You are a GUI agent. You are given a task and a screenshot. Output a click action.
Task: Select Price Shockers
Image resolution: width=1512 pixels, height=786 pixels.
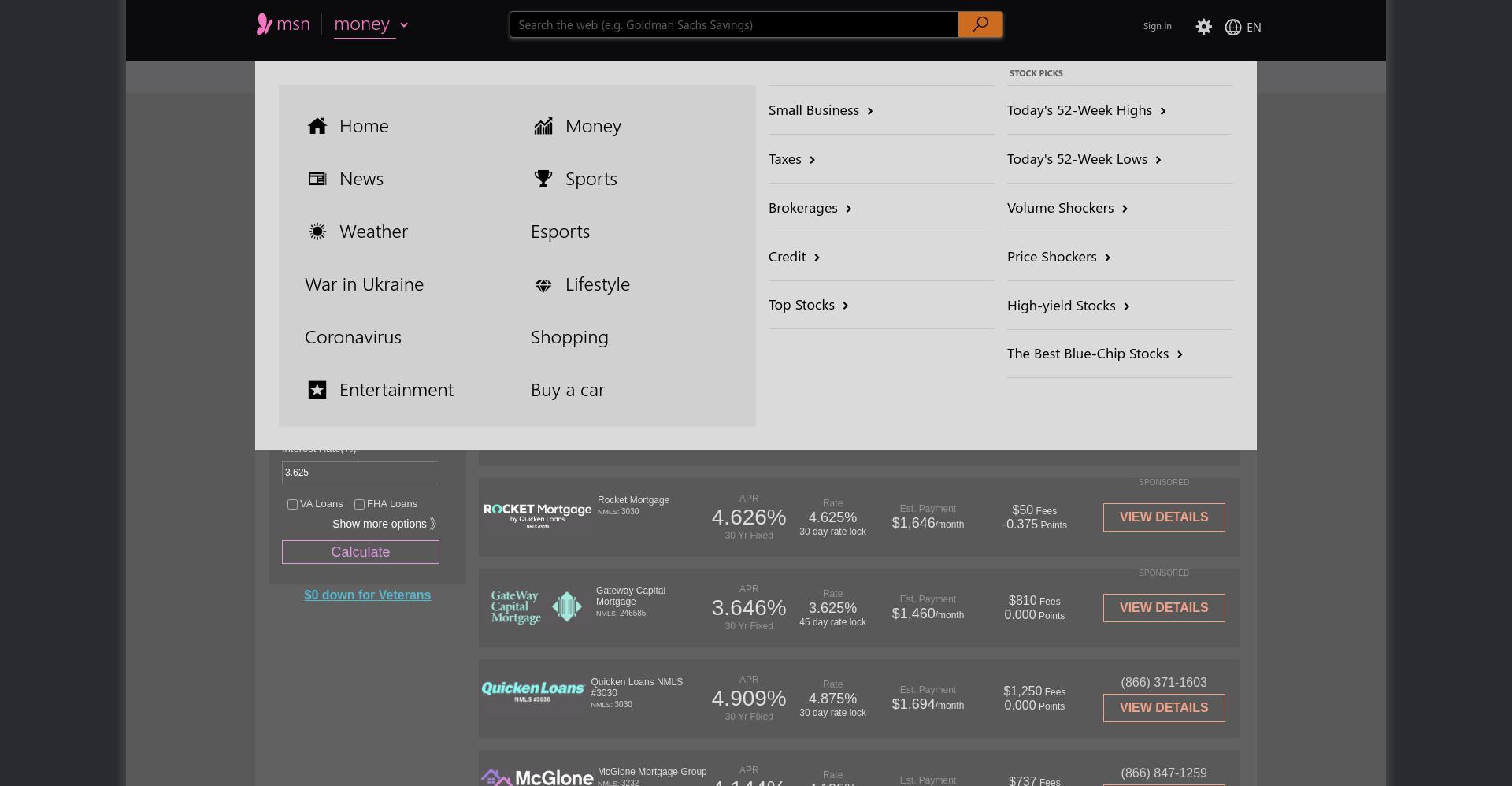pyautogui.click(x=1059, y=257)
